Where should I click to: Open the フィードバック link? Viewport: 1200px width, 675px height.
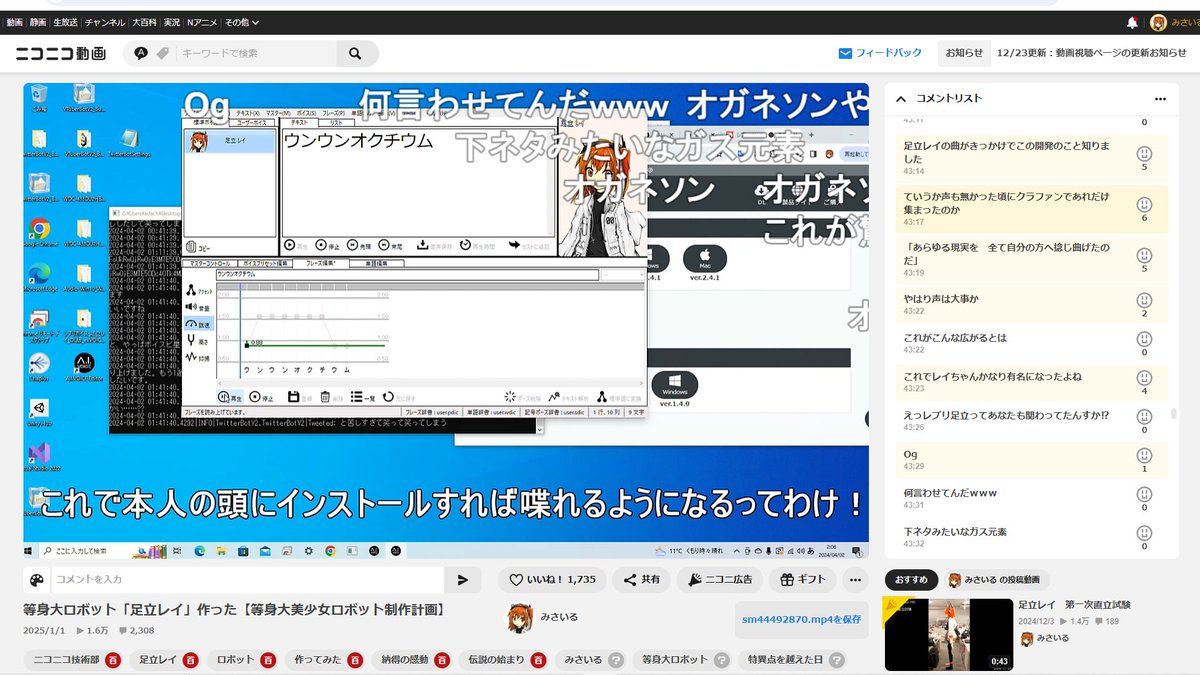tap(880, 53)
